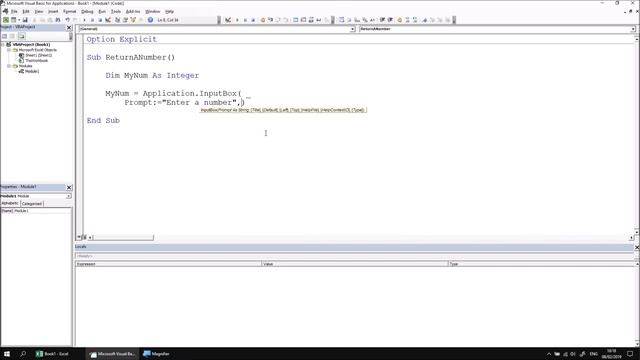Click View Code icon in Project Explorer
Screen dimensions: 640x360
4,36
